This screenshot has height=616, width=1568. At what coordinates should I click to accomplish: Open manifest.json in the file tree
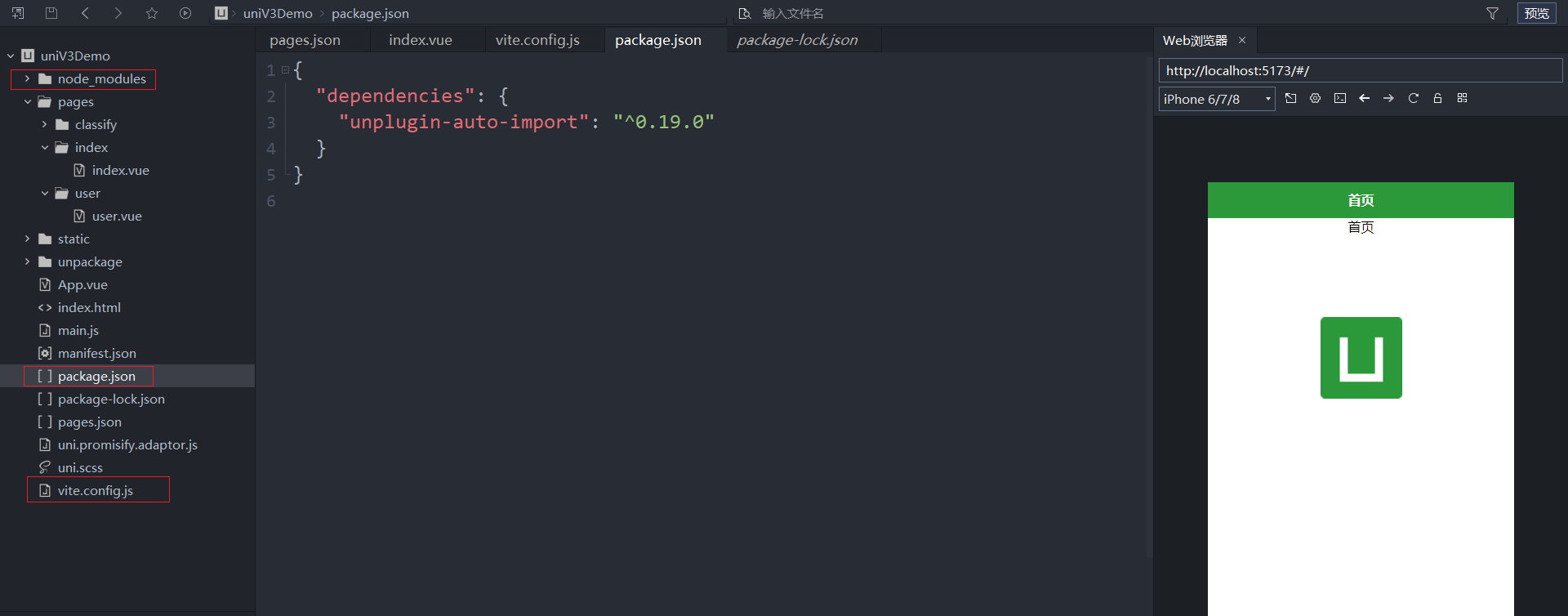coord(97,353)
